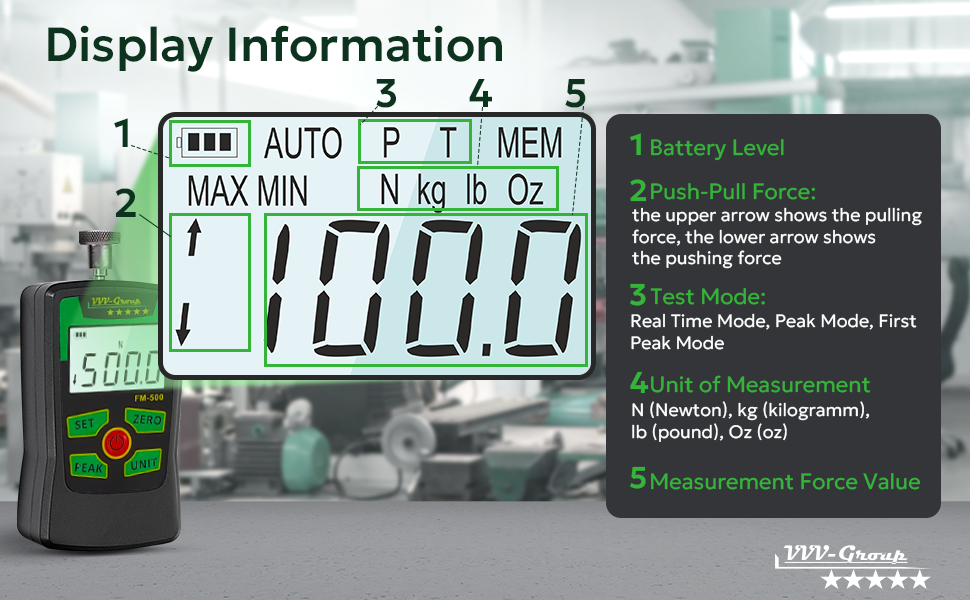Click the green PEAK button on the gauge

pos(88,467)
